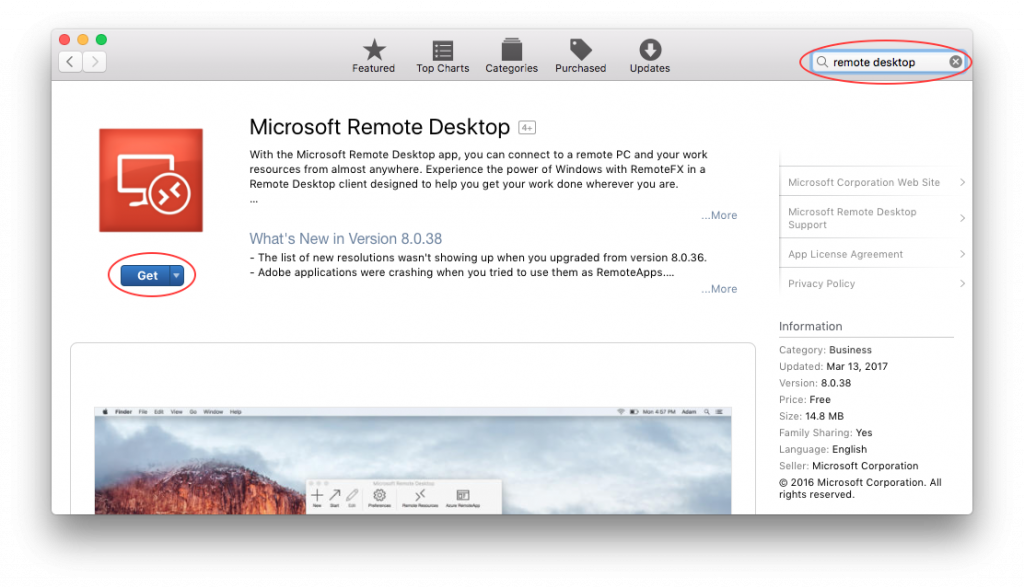The image size is (1024, 588).
Task: Click the magnifier icon in search box
Action: pos(822,62)
